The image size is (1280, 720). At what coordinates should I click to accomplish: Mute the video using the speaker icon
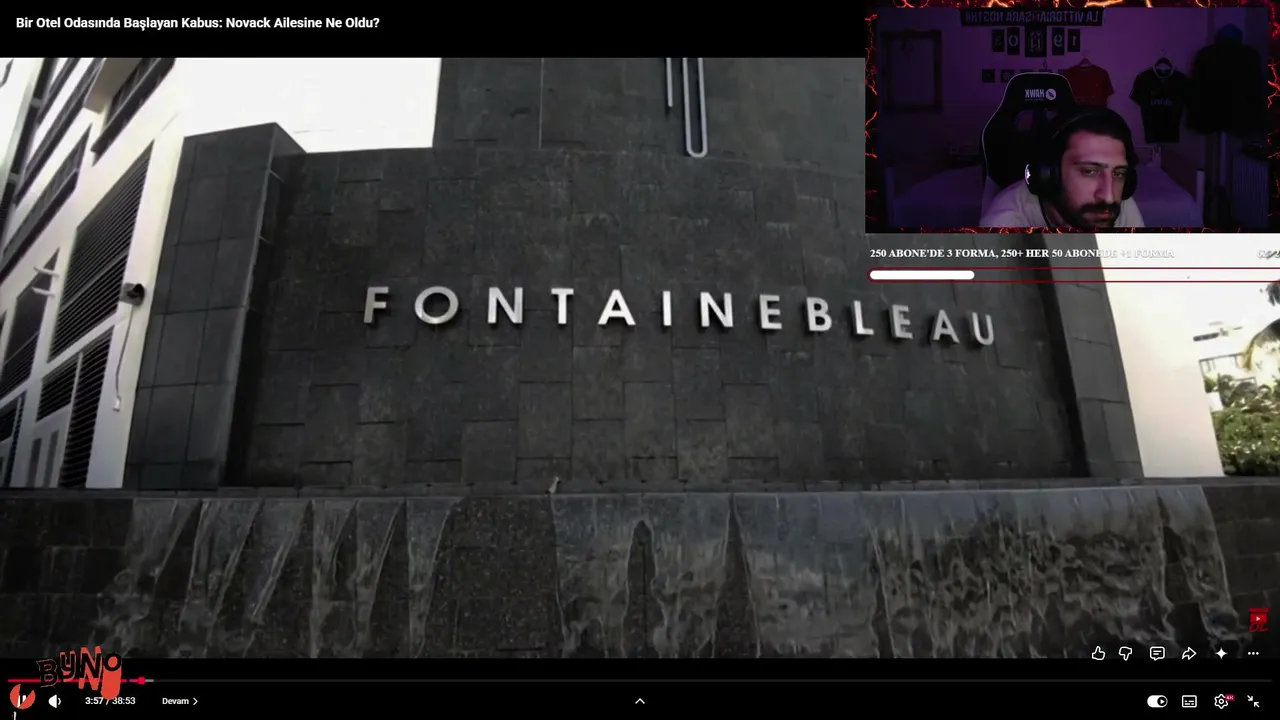pos(55,701)
